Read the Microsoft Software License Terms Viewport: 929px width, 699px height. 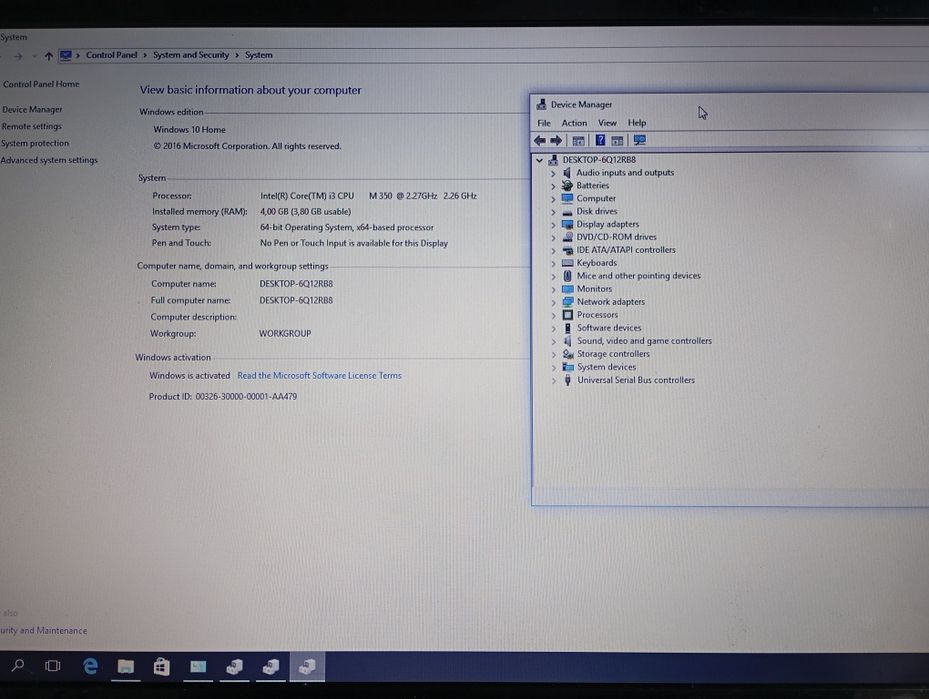tap(319, 376)
